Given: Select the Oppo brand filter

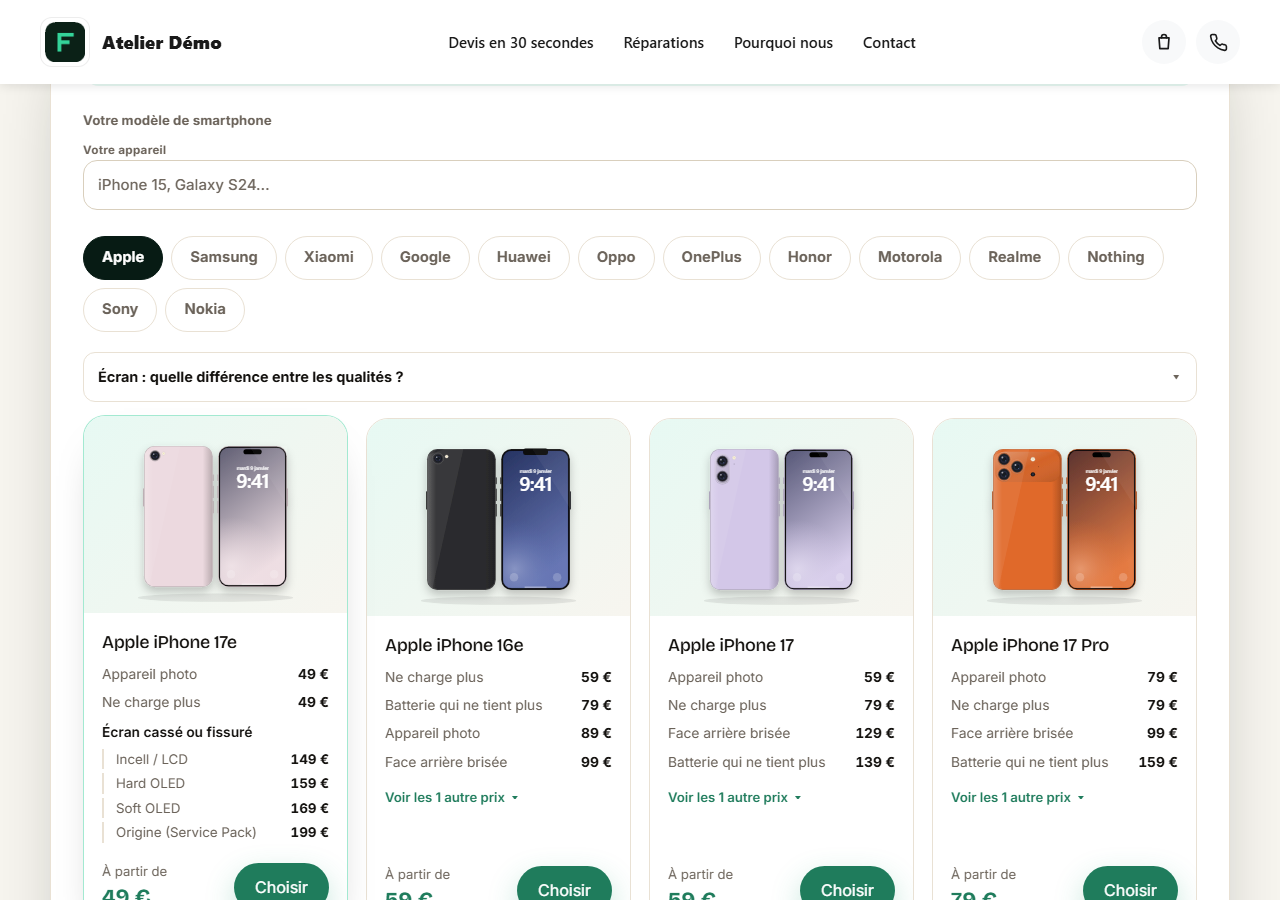Looking at the screenshot, I should pyautogui.click(x=616, y=257).
